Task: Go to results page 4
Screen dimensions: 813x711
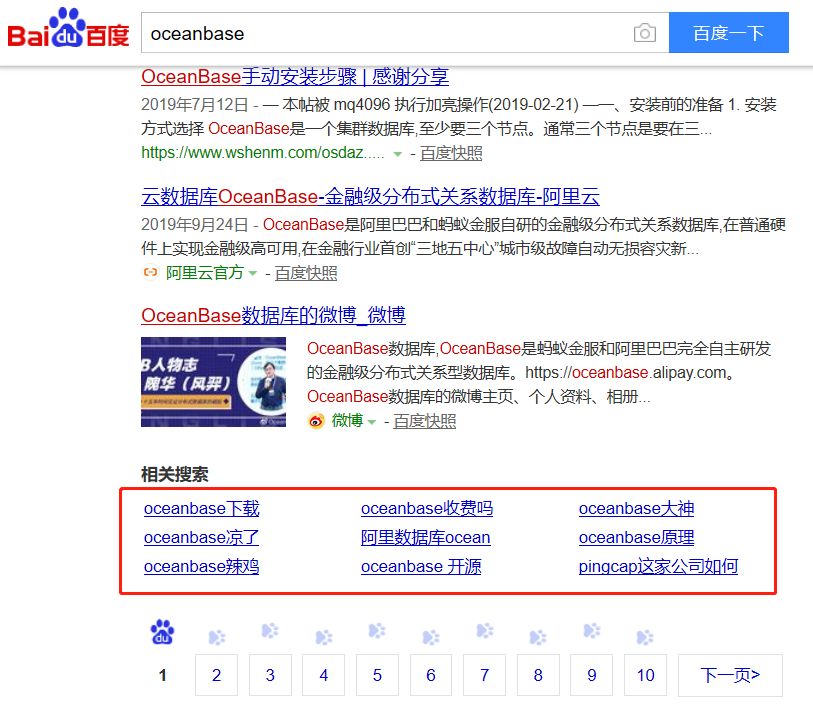Action: pyautogui.click(x=324, y=675)
